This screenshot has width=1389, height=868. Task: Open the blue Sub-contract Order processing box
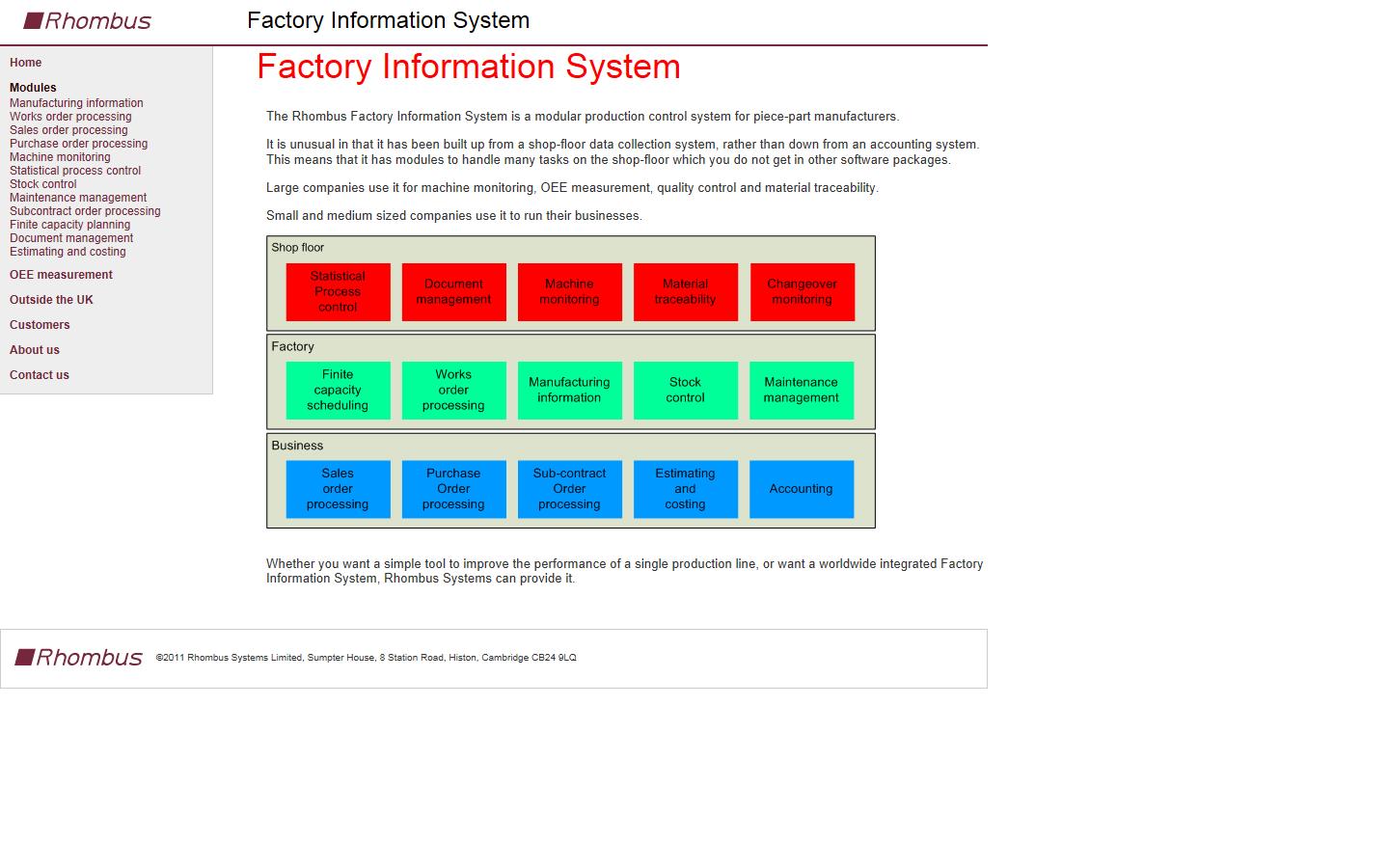[x=569, y=489]
